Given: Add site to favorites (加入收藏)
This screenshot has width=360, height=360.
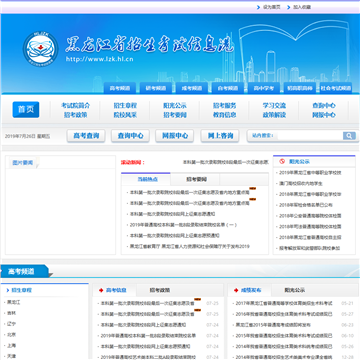Looking at the screenshot, I should [302, 7].
